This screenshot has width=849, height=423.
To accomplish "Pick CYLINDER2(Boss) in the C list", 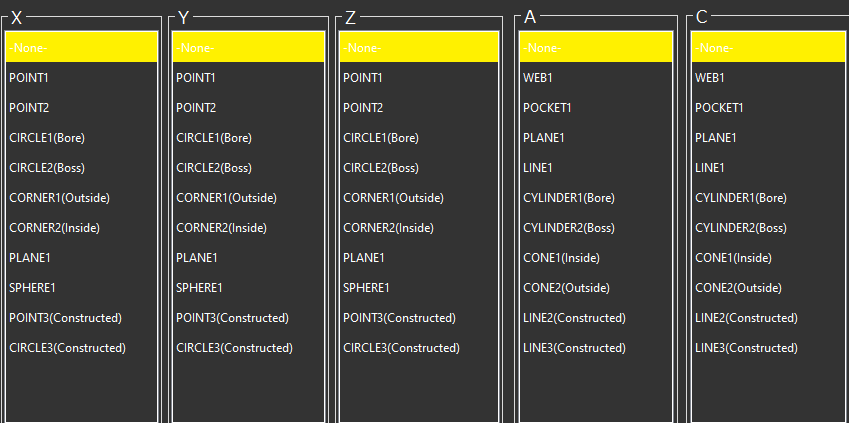I will (x=741, y=228).
